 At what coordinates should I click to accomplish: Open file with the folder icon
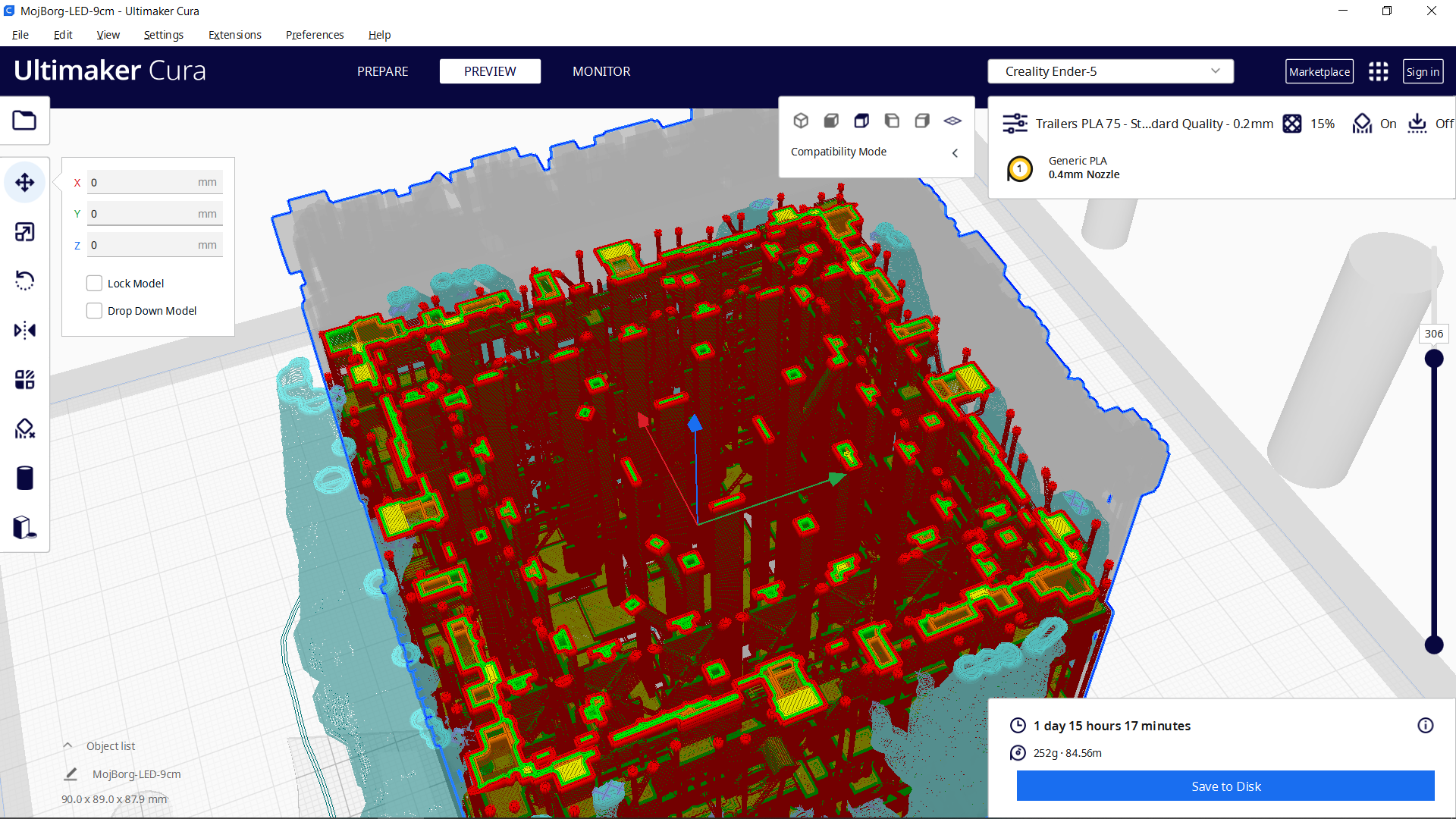tap(24, 121)
